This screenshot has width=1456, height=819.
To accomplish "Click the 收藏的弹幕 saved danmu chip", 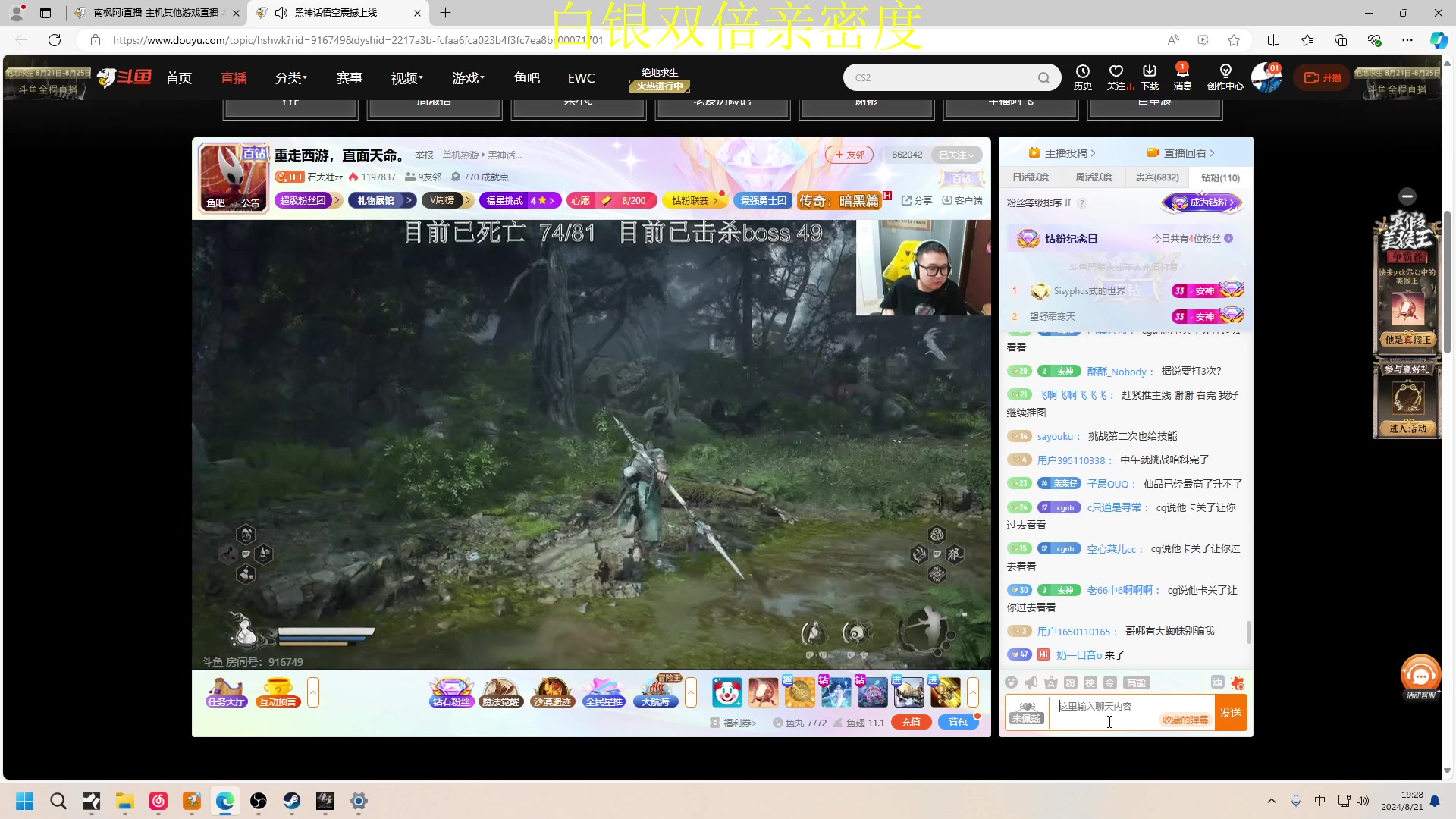I will click(x=1185, y=720).
